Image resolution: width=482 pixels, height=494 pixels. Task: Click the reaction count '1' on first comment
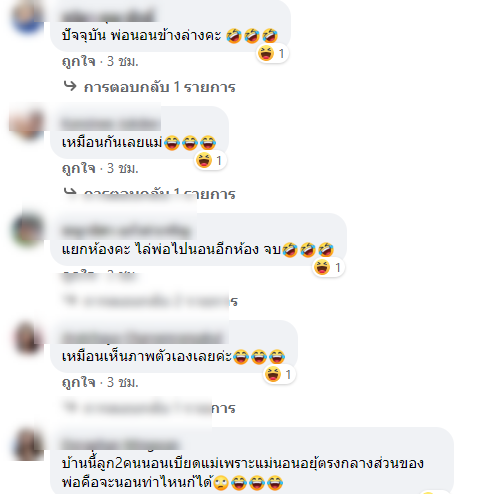point(281,53)
